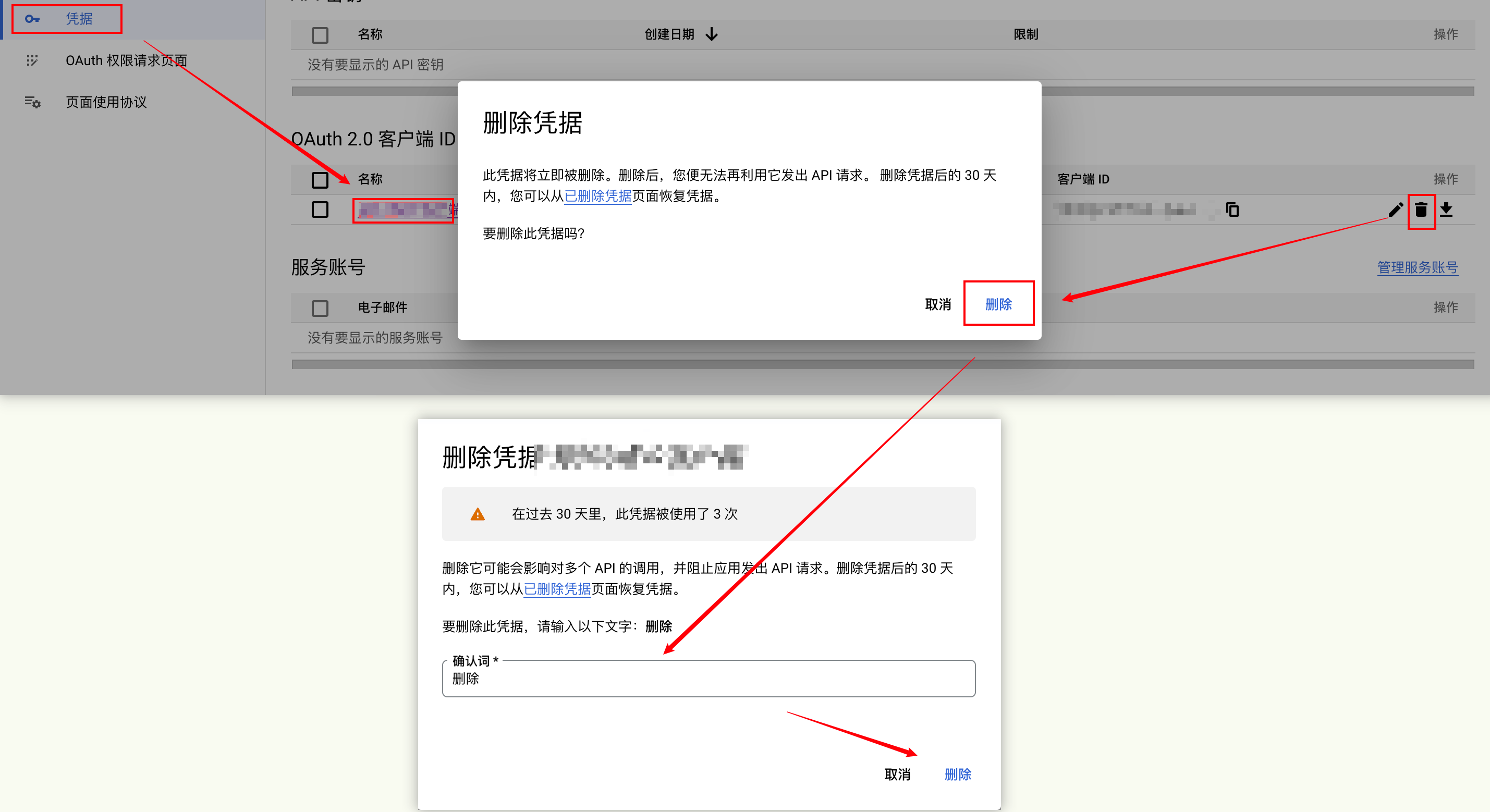Select all OAuth clients header checkbox

tap(320, 180)
